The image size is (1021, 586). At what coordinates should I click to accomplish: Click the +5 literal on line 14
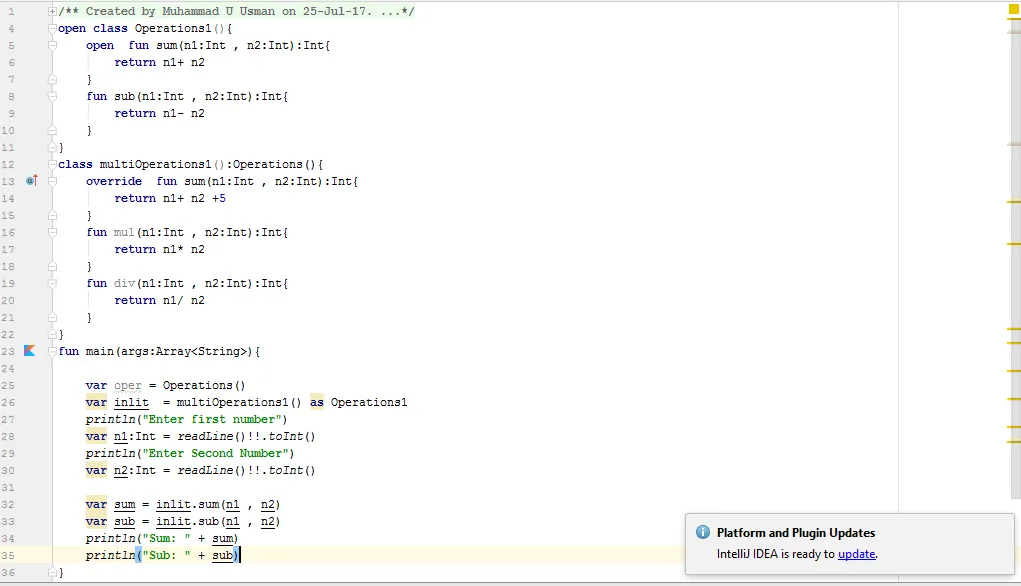pos(219,198)
